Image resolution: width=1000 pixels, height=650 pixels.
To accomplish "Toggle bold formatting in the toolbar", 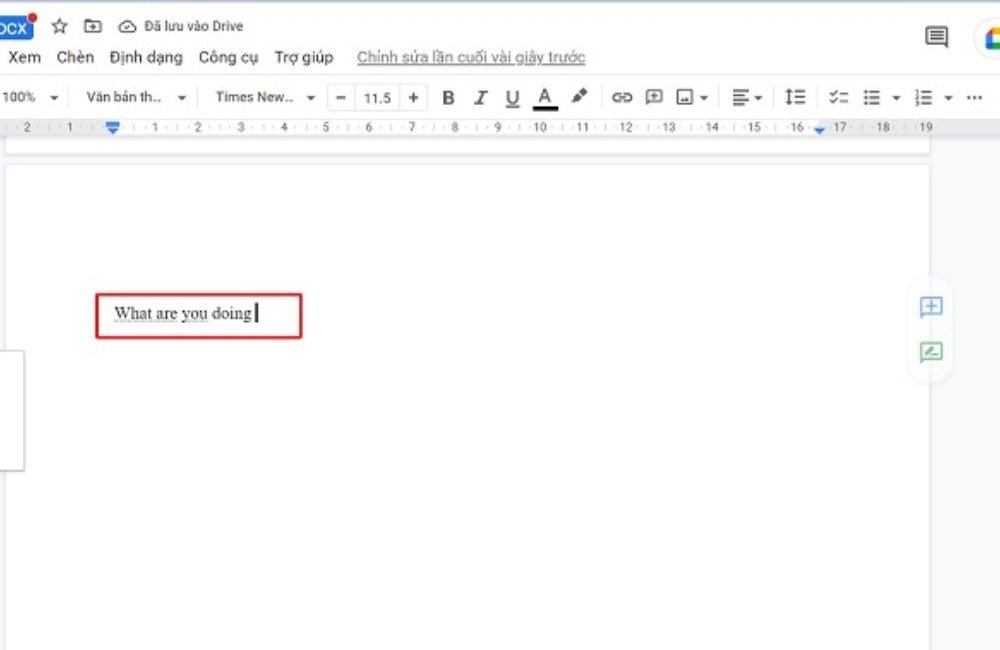I will [448, 97].
